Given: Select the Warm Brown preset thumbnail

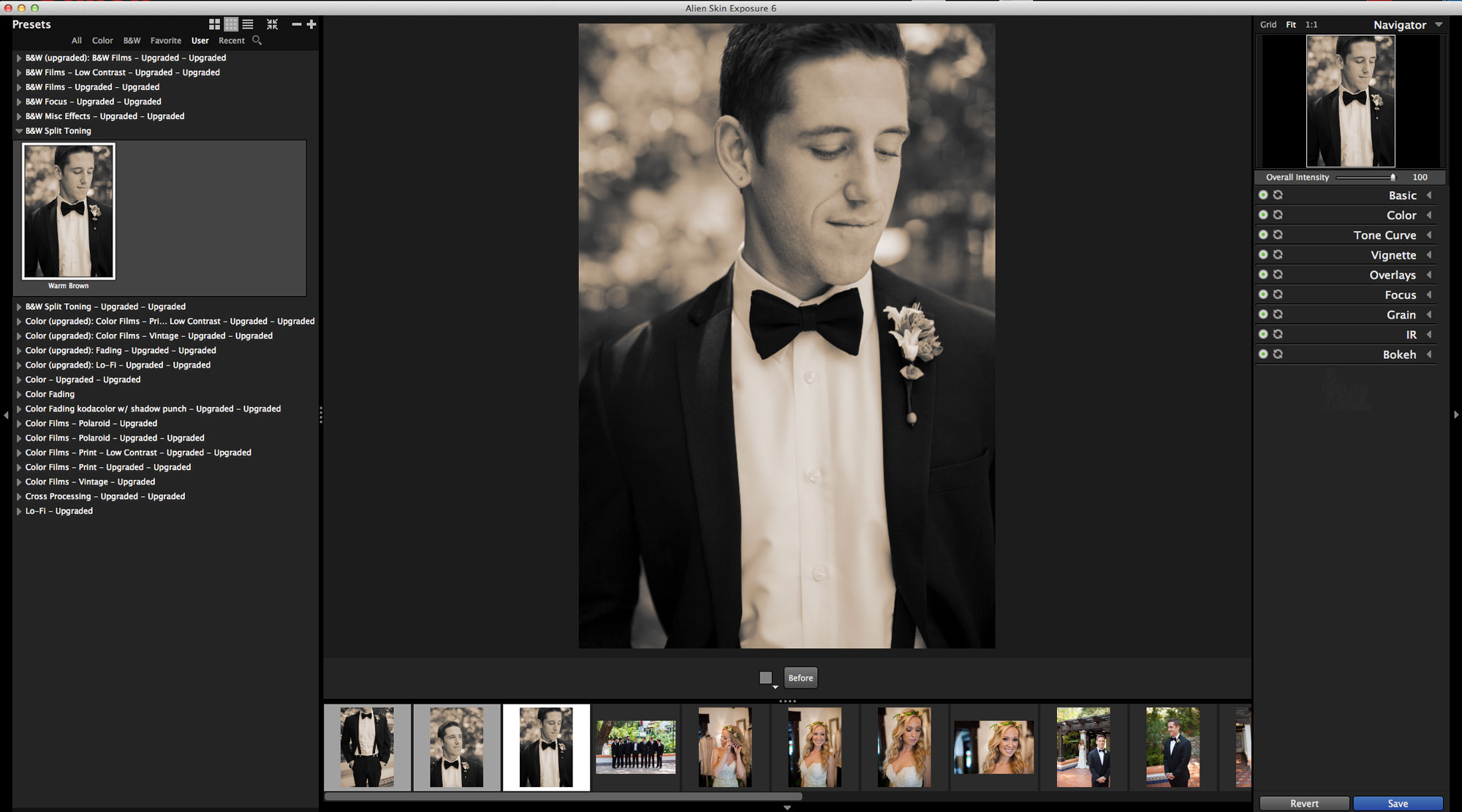Looking at the screenshot, I should pyautogui.click(x=69, y=211).
